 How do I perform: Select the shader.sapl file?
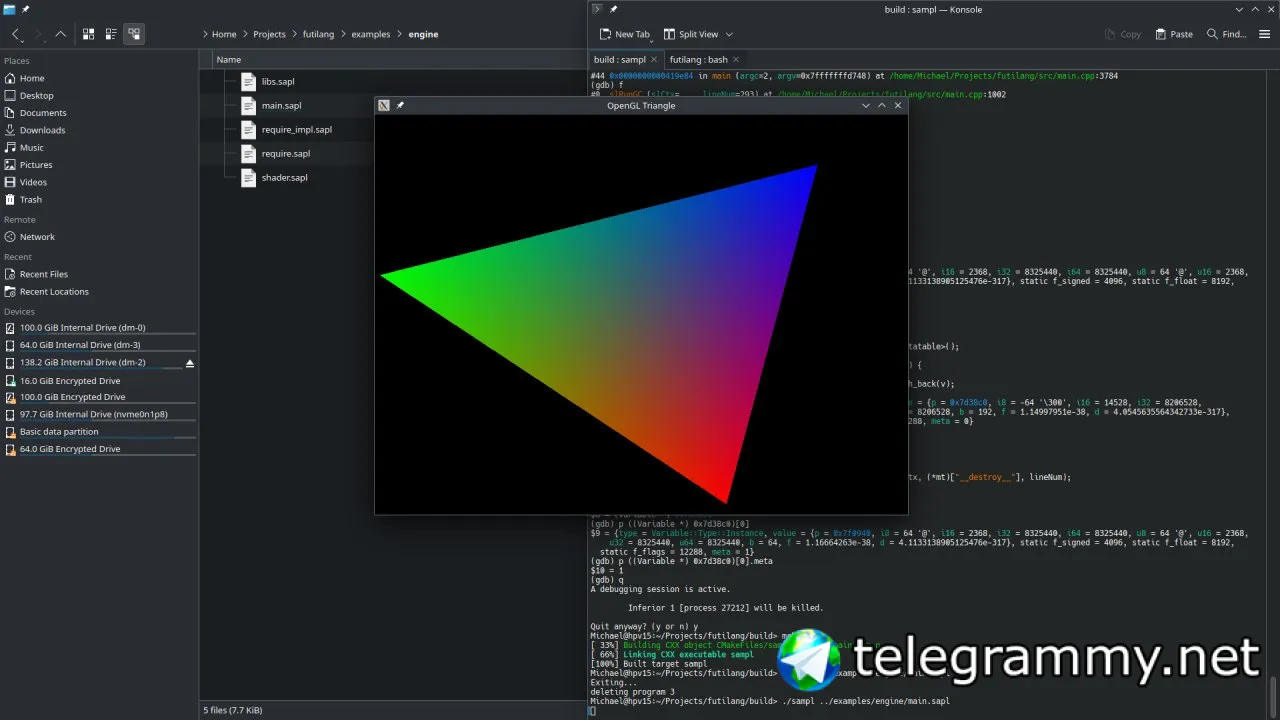284,178
